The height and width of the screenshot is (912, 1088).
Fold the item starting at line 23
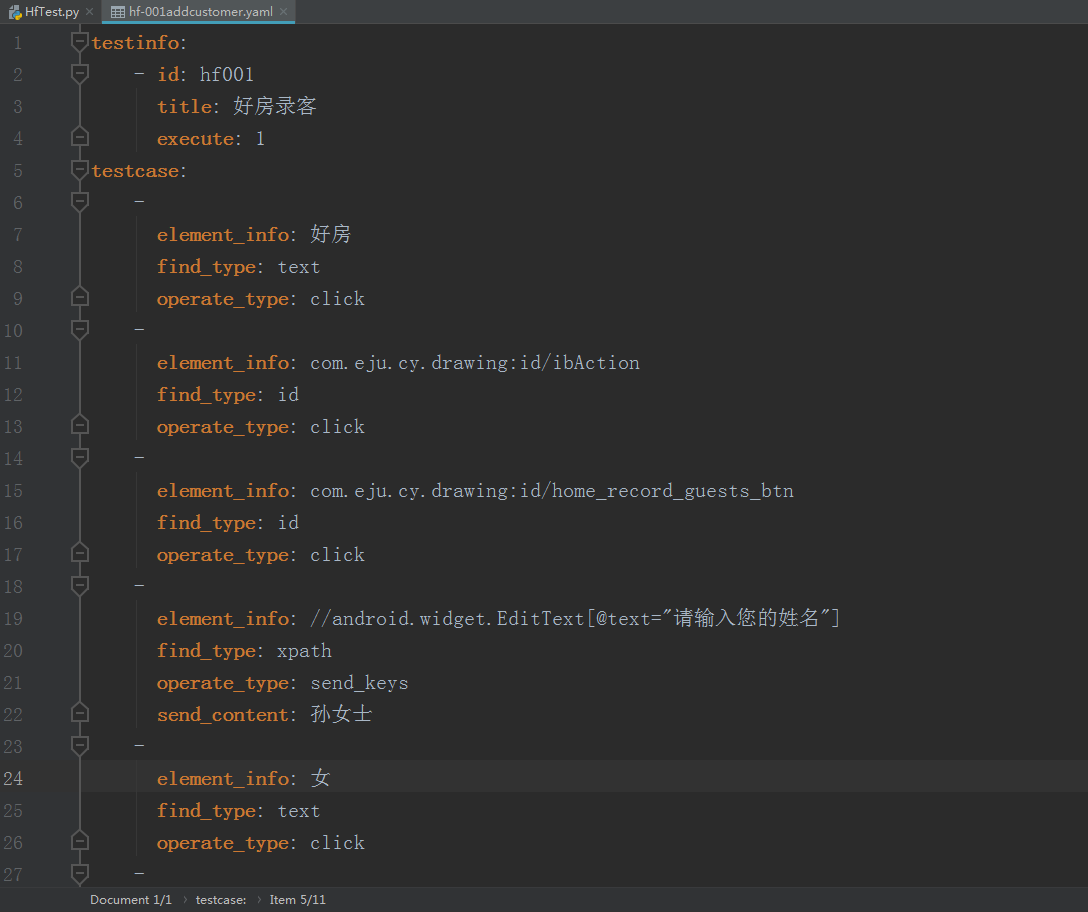coord(80,746)
